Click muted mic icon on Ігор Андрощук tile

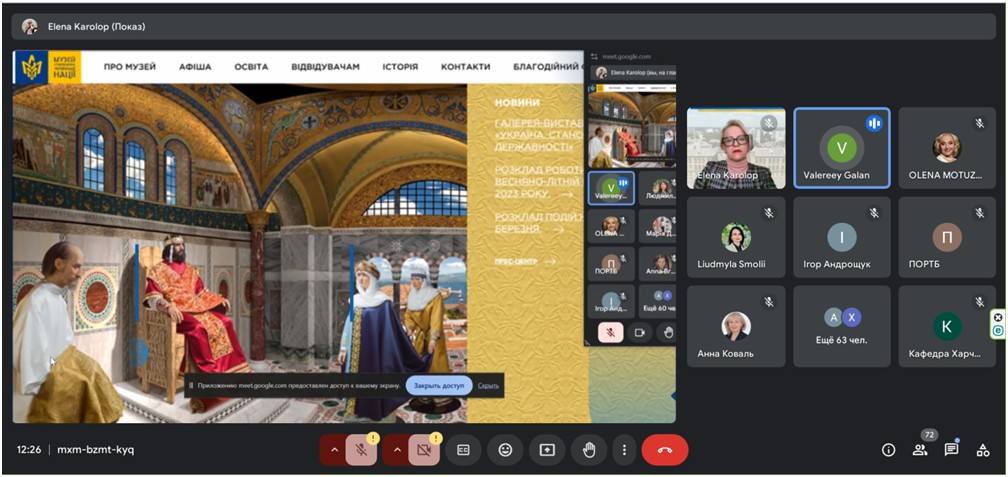pyautogui.click(x=874, y=213)
